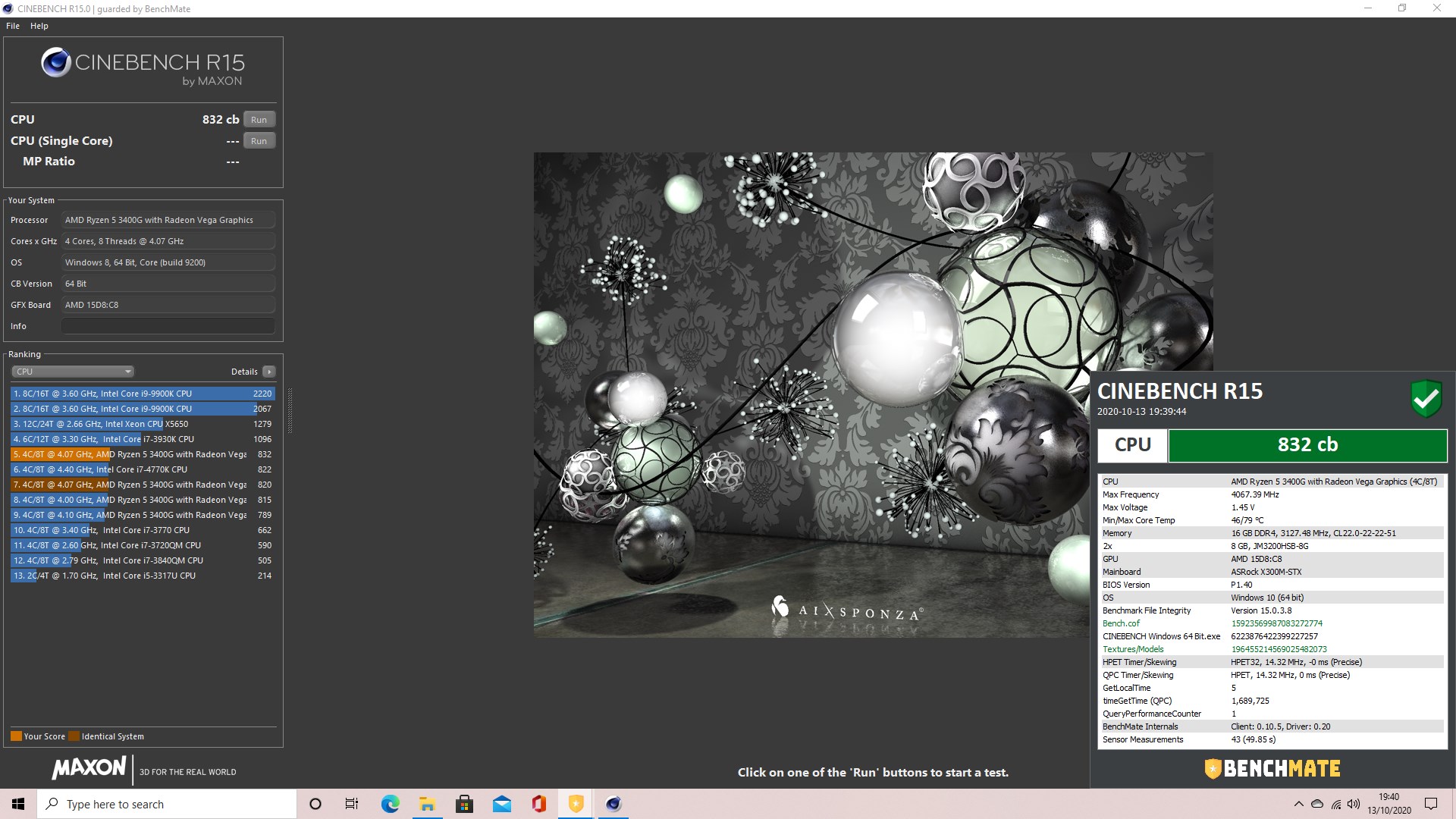Viewport: 1456px width, 819px height.
Task: Select the i7-3720QM ranking row
Action: point(143,545)
